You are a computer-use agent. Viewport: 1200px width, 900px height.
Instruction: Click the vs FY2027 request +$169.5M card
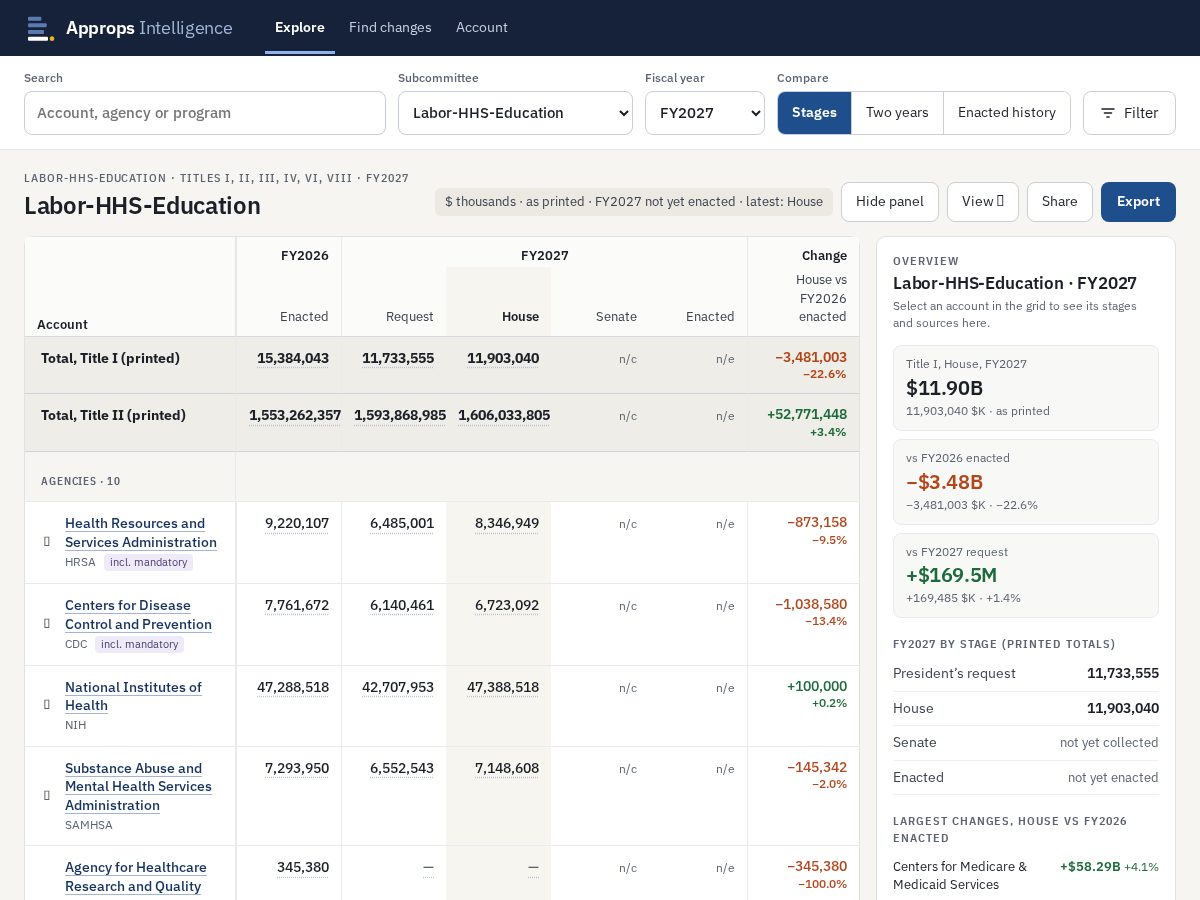point(1026,576)
